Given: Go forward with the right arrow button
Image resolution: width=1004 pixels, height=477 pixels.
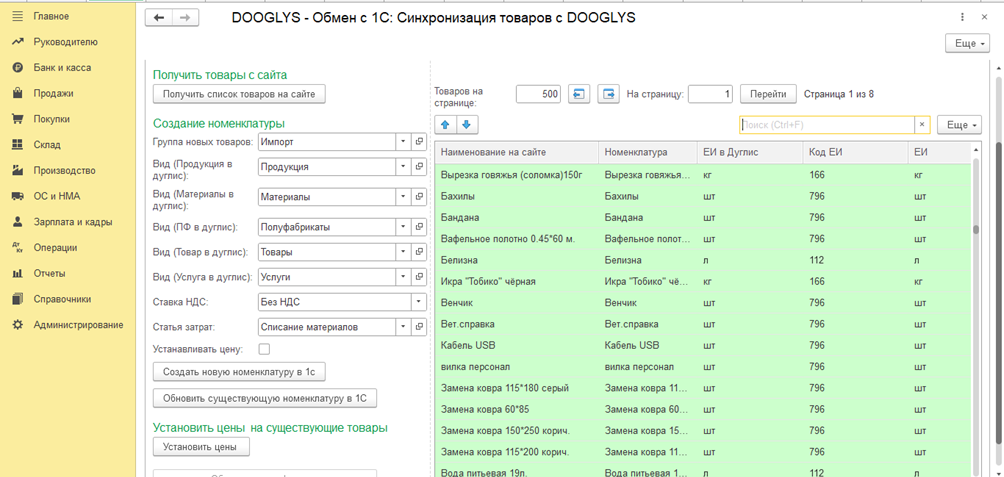Looking at the screenshot, I should point(186,18).
